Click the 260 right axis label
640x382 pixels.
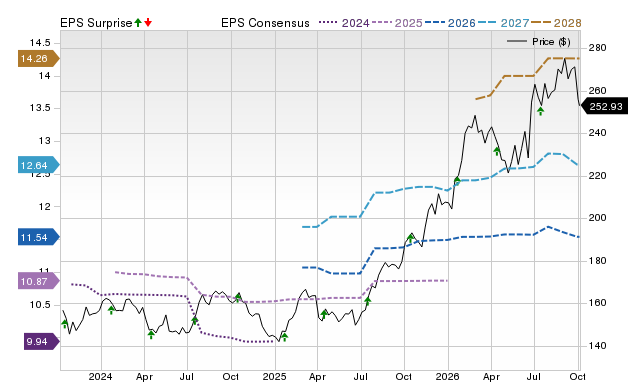pos(597,91)
